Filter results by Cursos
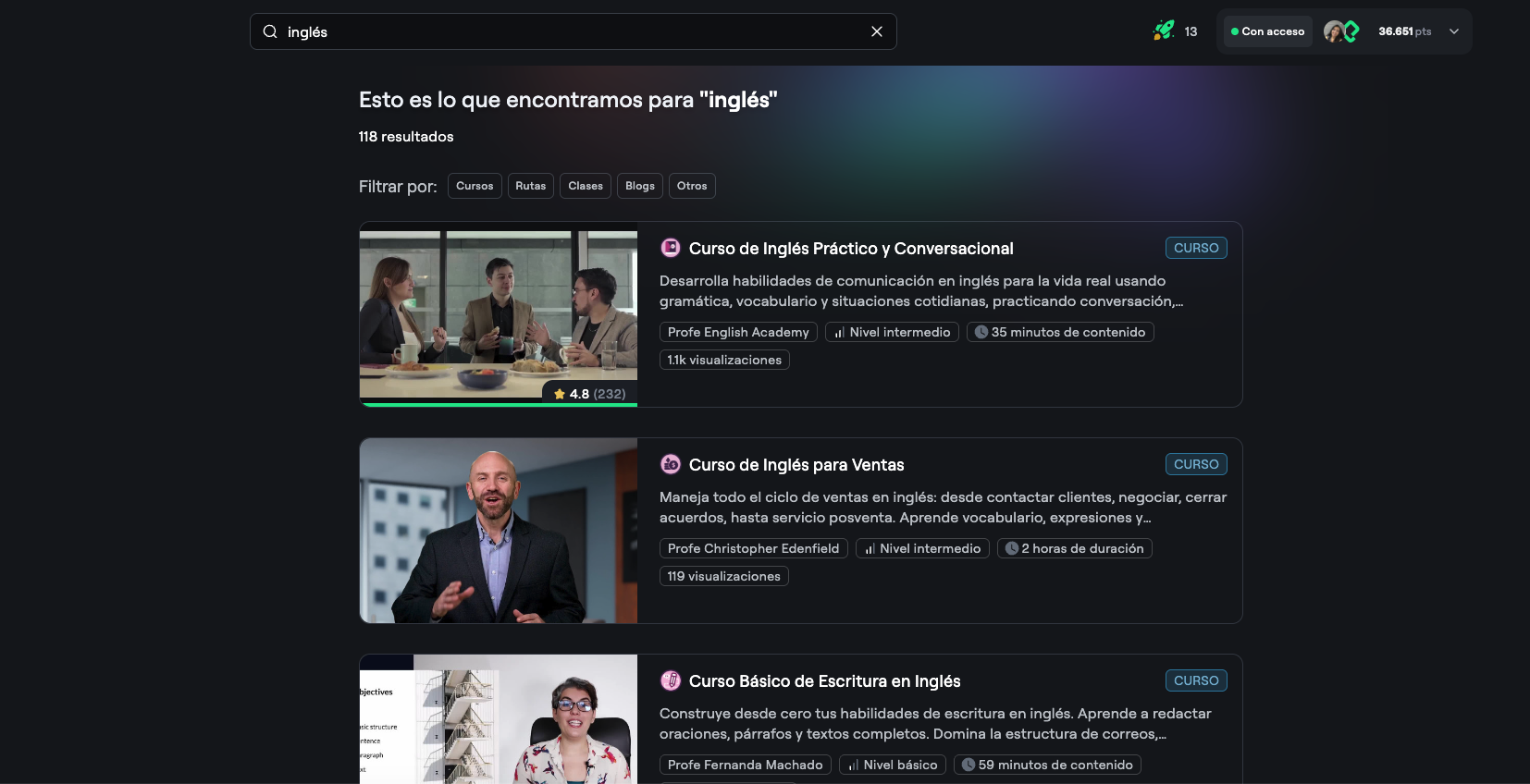Screen dimensions: 1530x784 pyautogui.click(x=475, y=186)
